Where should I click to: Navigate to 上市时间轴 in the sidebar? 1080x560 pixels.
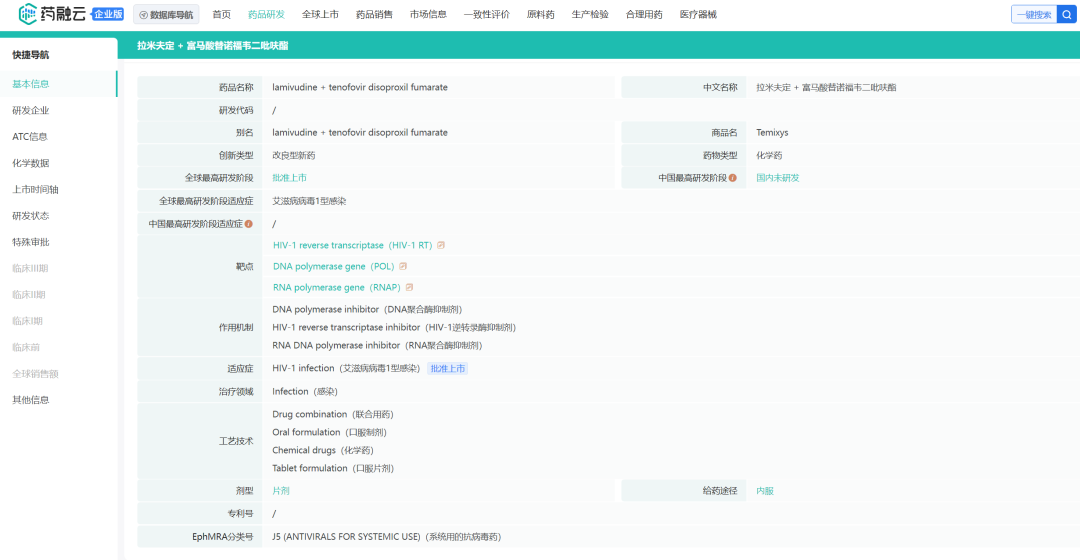tap(35, 189)
